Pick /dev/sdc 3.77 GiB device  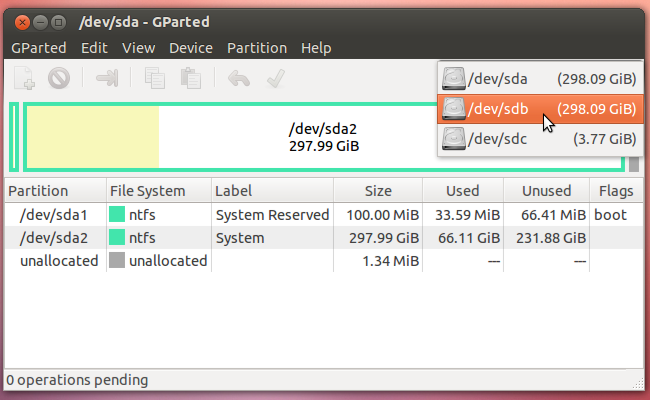540,139
